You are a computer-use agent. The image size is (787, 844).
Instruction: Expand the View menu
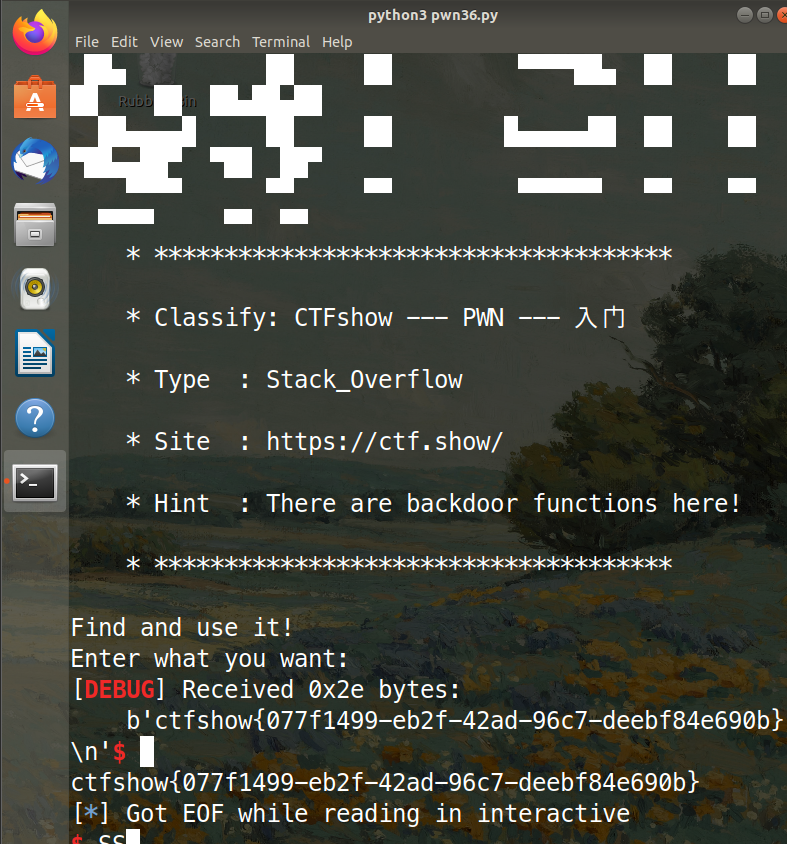166,42
